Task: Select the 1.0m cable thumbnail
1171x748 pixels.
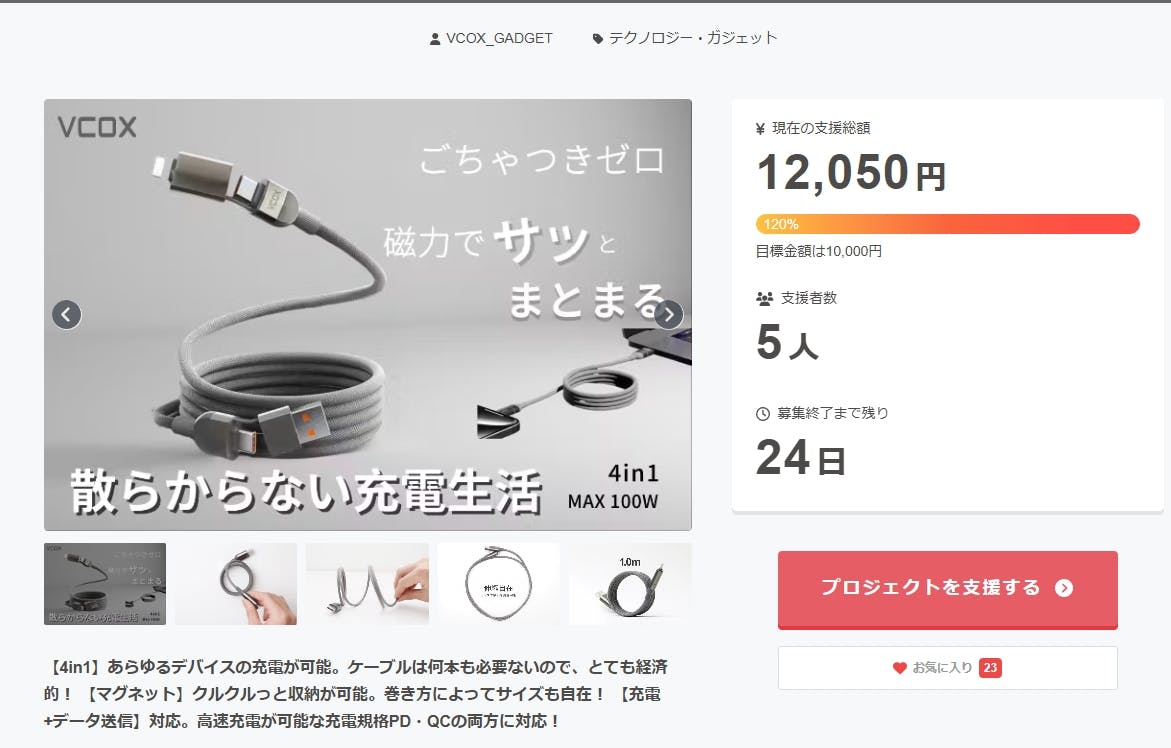Action: point(630,584)
